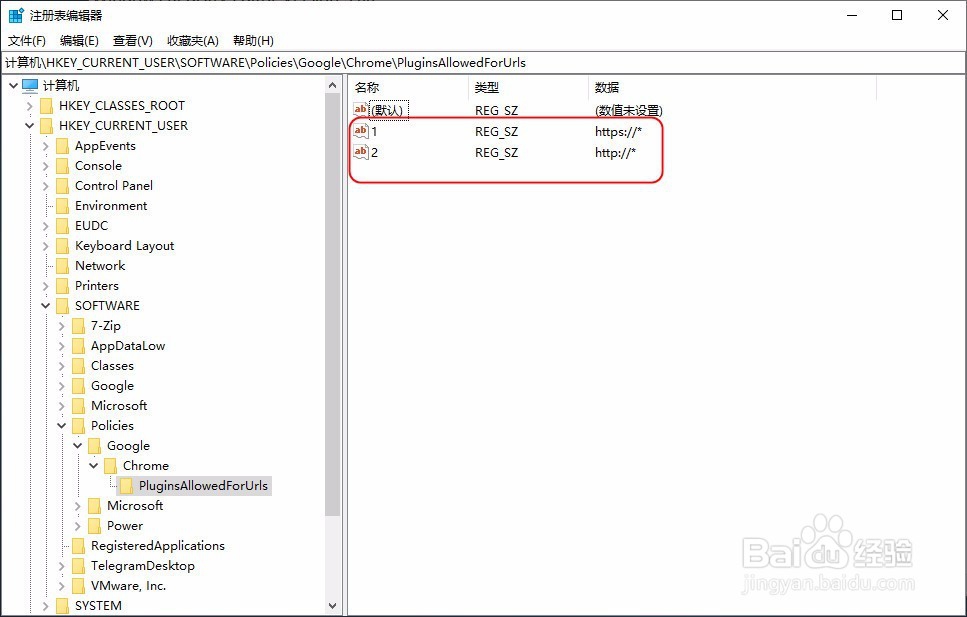The height and width of the screenshot is (617, 967).
Task: Sort by the 数据 column header
Action: pyautogui.click(x=732, y=88)
